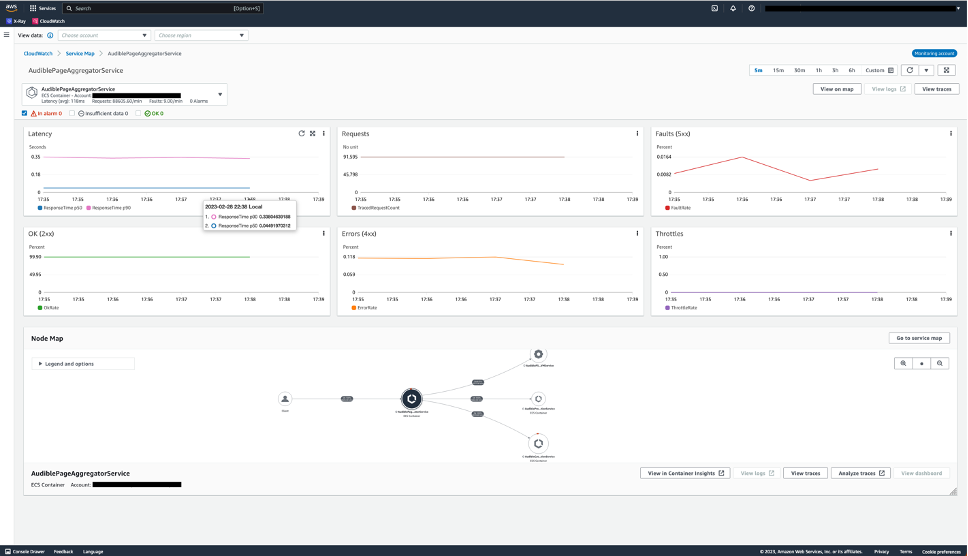Select the 1h time range

819,70
